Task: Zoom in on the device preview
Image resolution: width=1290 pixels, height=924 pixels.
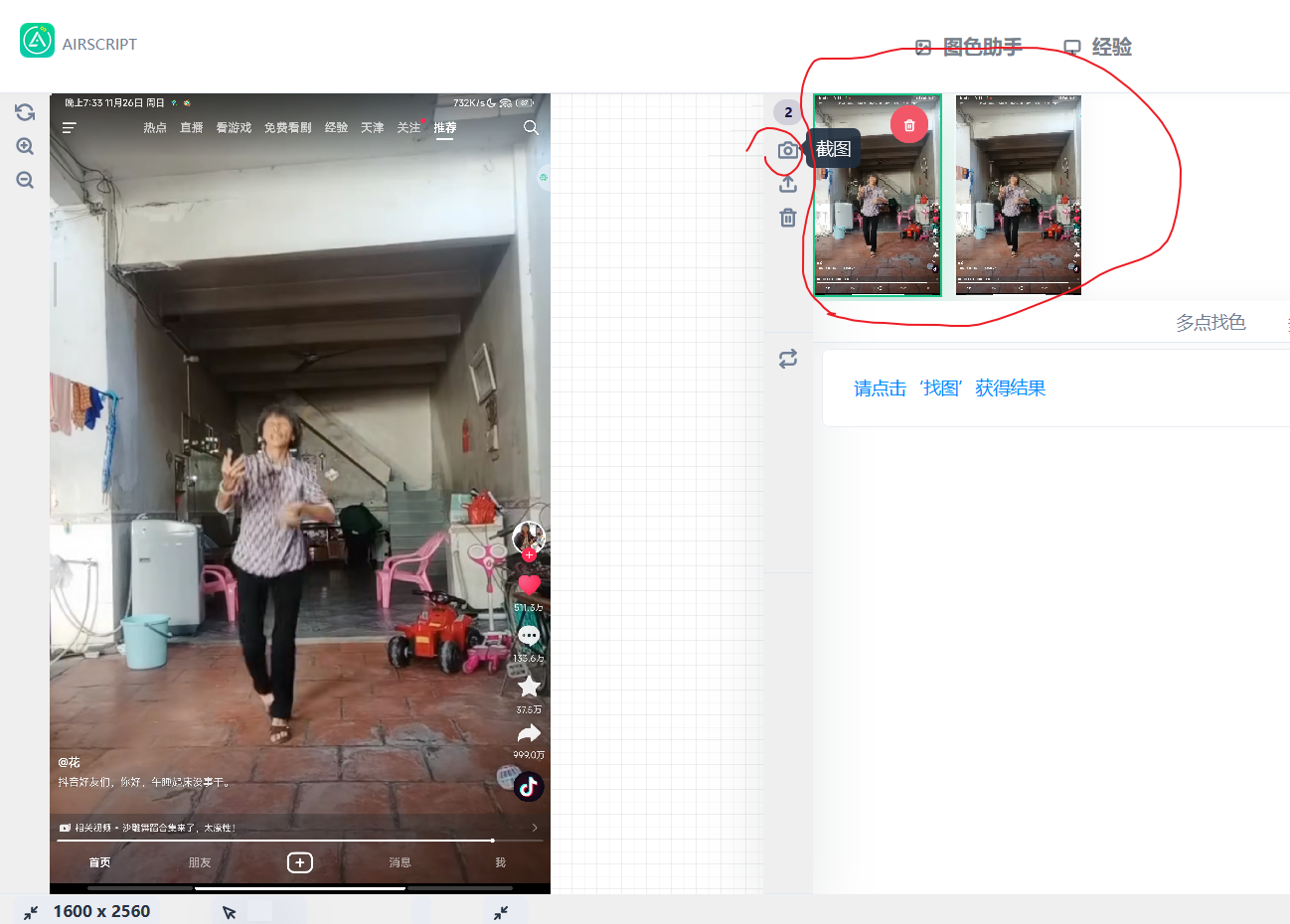Action: [x=25, y=146]
